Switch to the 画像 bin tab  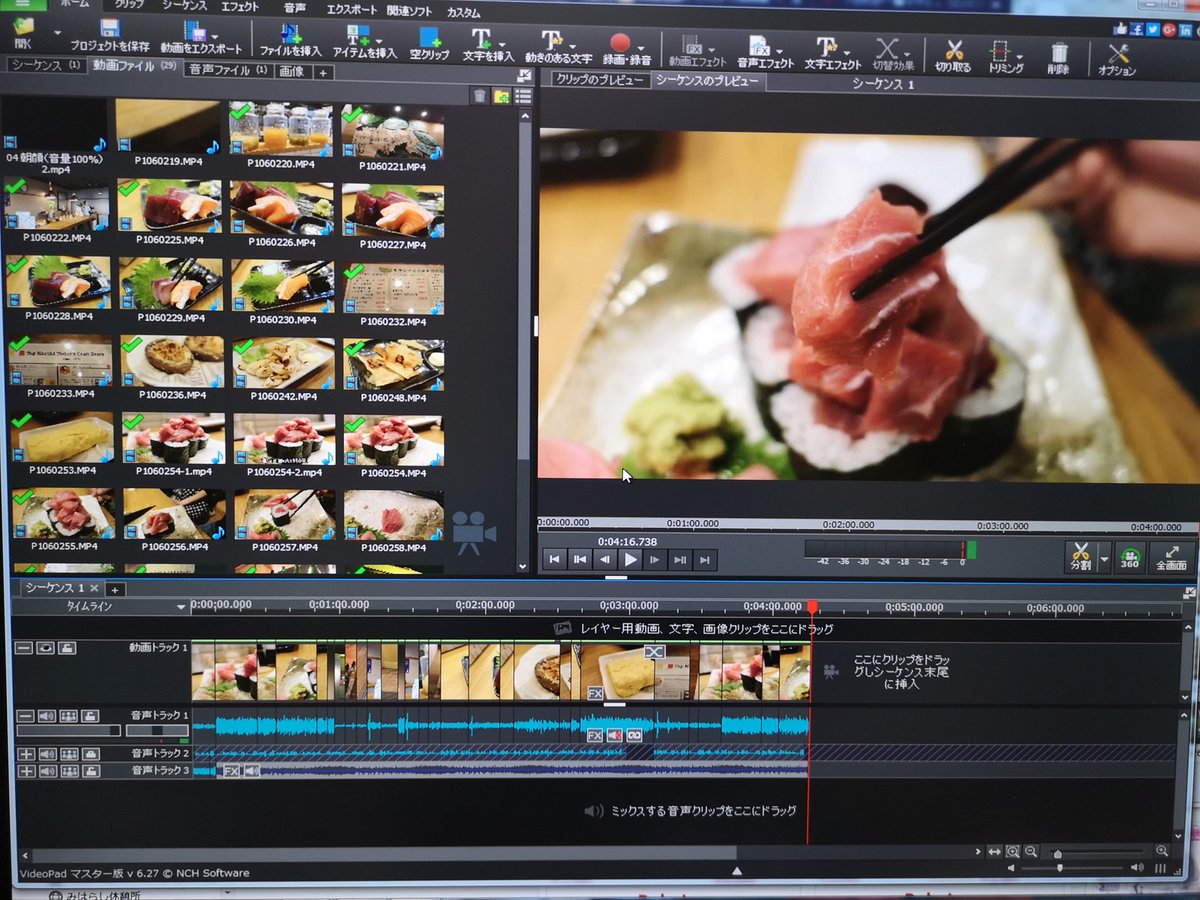coord(291,71)
